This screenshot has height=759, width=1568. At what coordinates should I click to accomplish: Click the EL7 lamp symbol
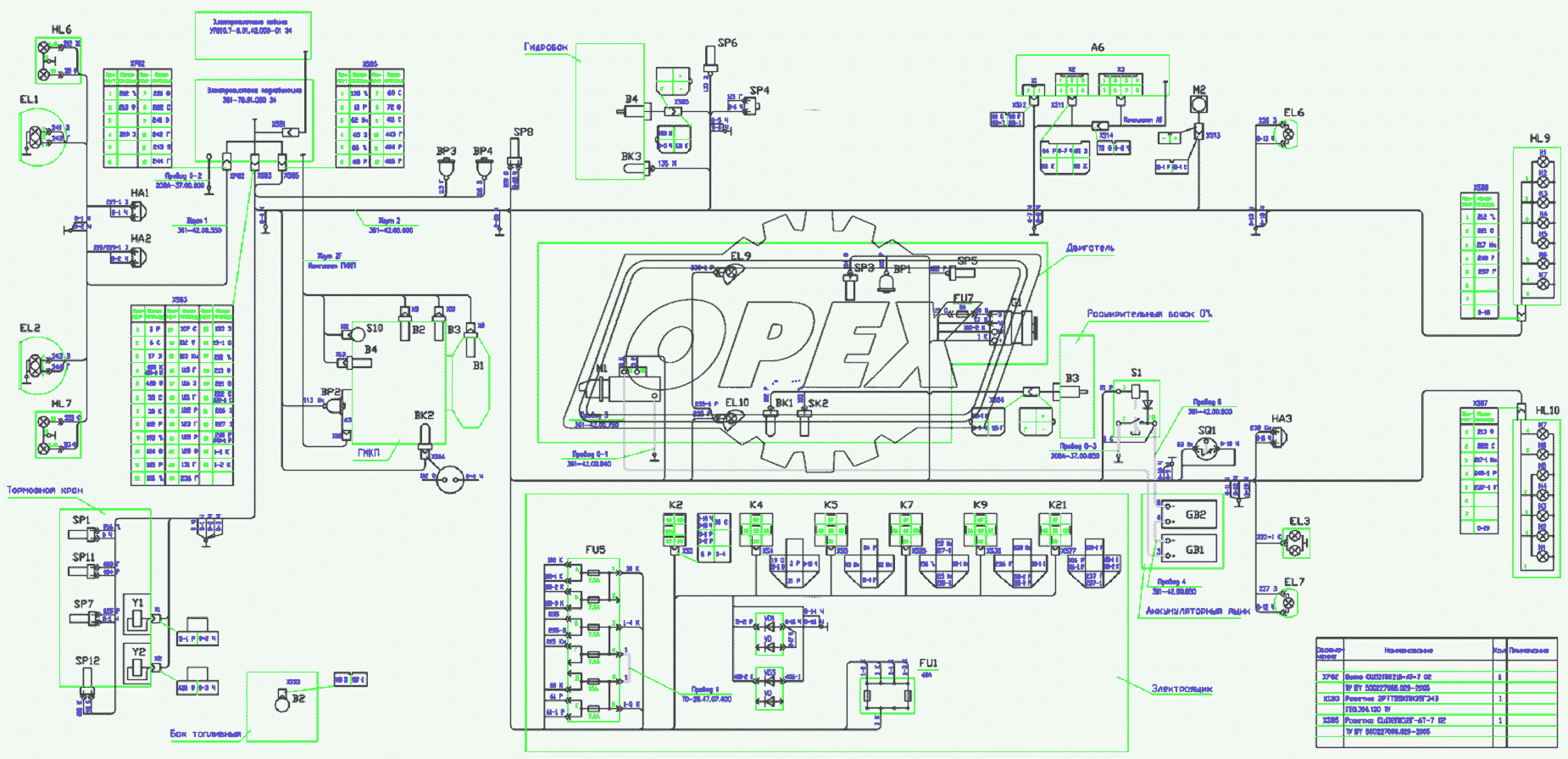(x=1287, y=603)
